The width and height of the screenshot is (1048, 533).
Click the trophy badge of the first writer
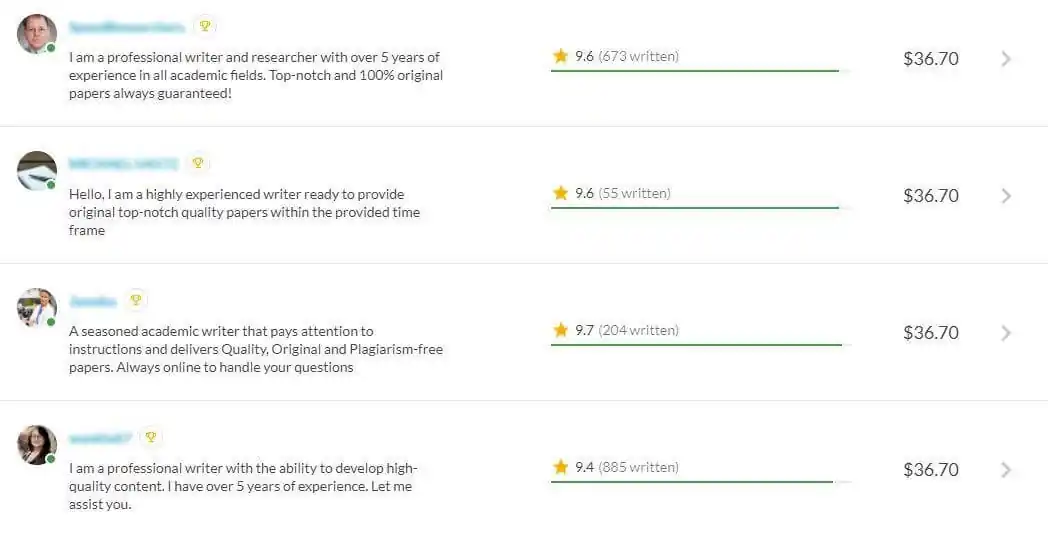pos(205,26)
